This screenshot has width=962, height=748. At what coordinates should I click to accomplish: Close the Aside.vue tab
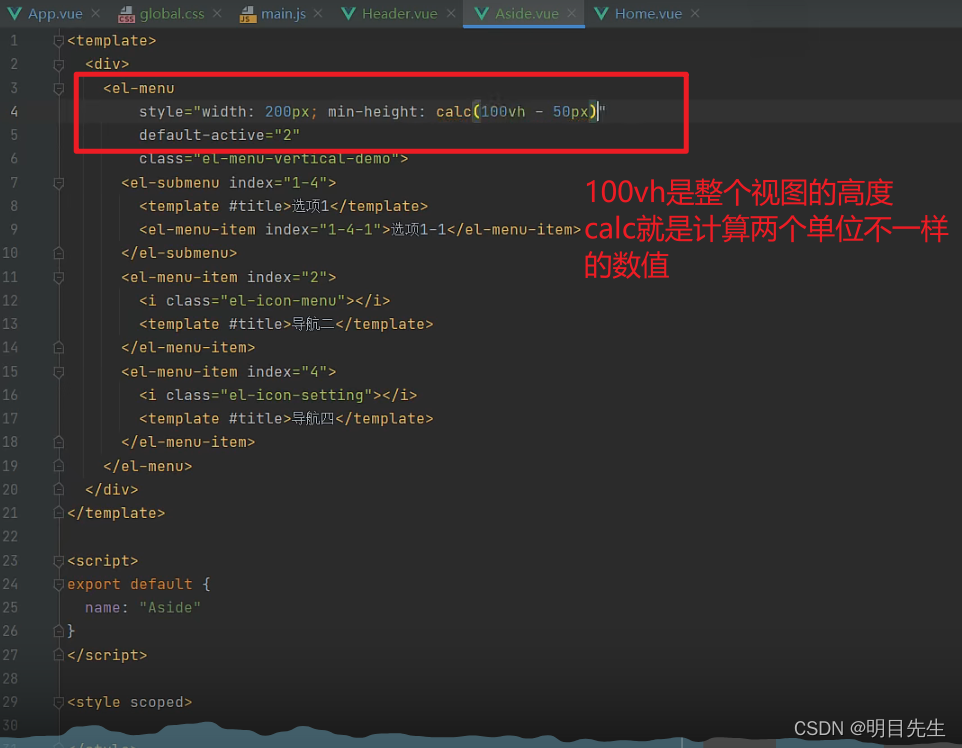coord(572,13)
